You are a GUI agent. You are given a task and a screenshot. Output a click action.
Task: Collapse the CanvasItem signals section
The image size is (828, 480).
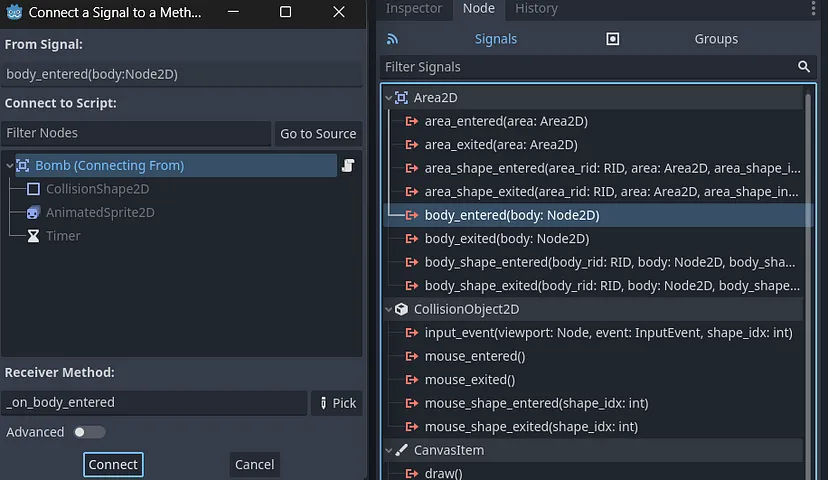coord(389,450)
